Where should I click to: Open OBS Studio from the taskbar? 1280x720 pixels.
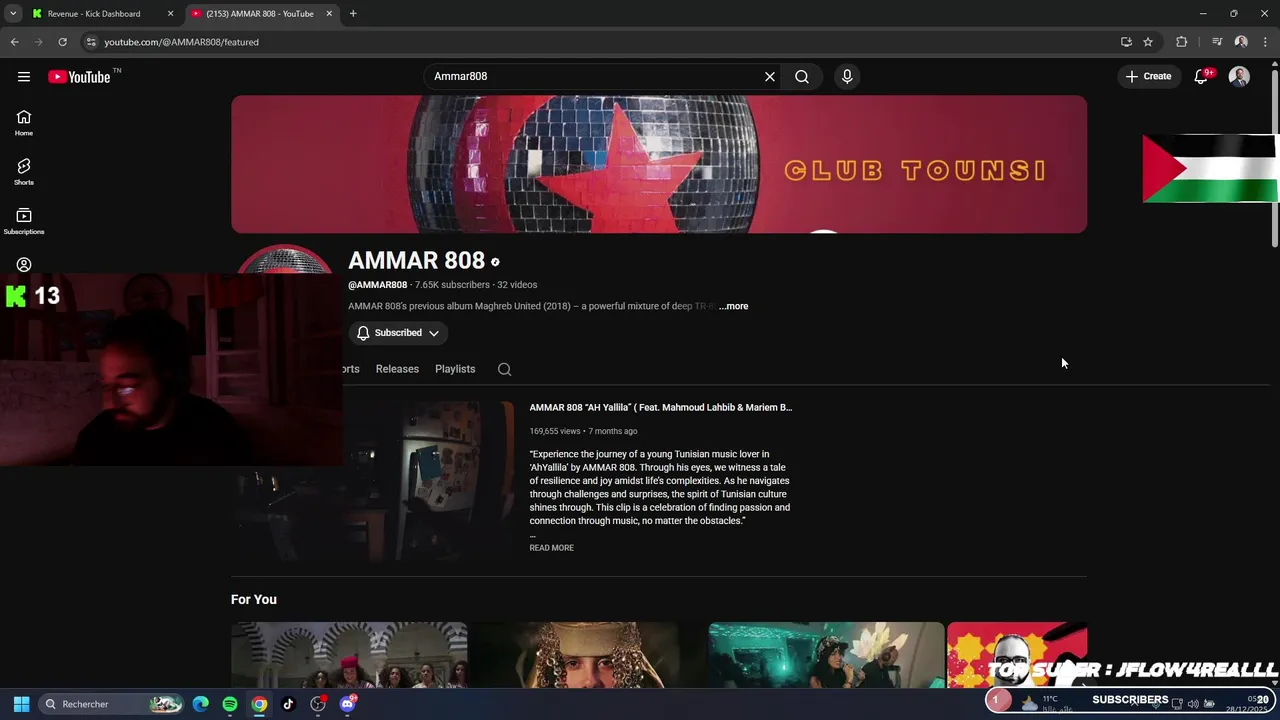(x=318, y=704)
